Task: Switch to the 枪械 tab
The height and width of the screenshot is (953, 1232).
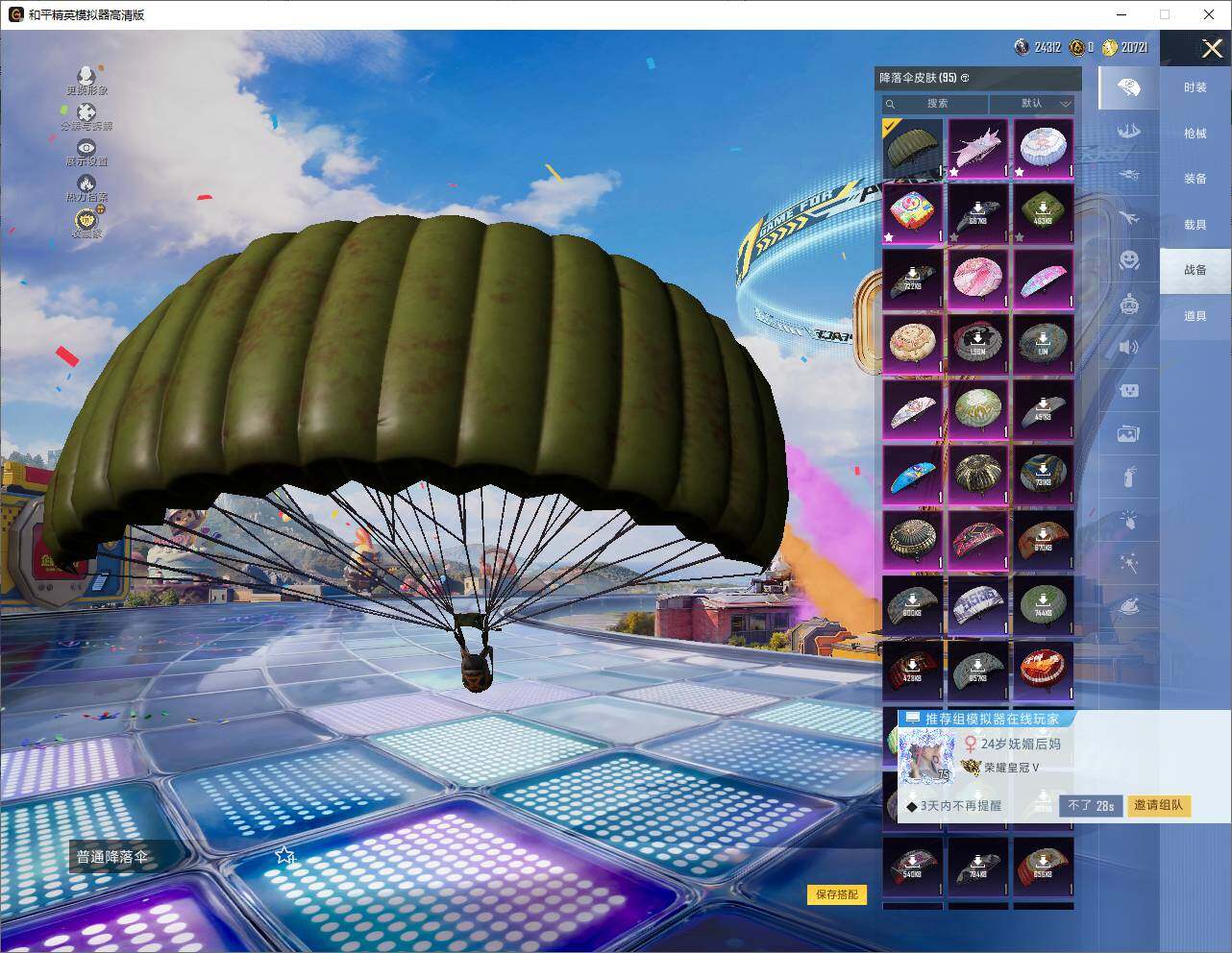Action: [1195, 134]
